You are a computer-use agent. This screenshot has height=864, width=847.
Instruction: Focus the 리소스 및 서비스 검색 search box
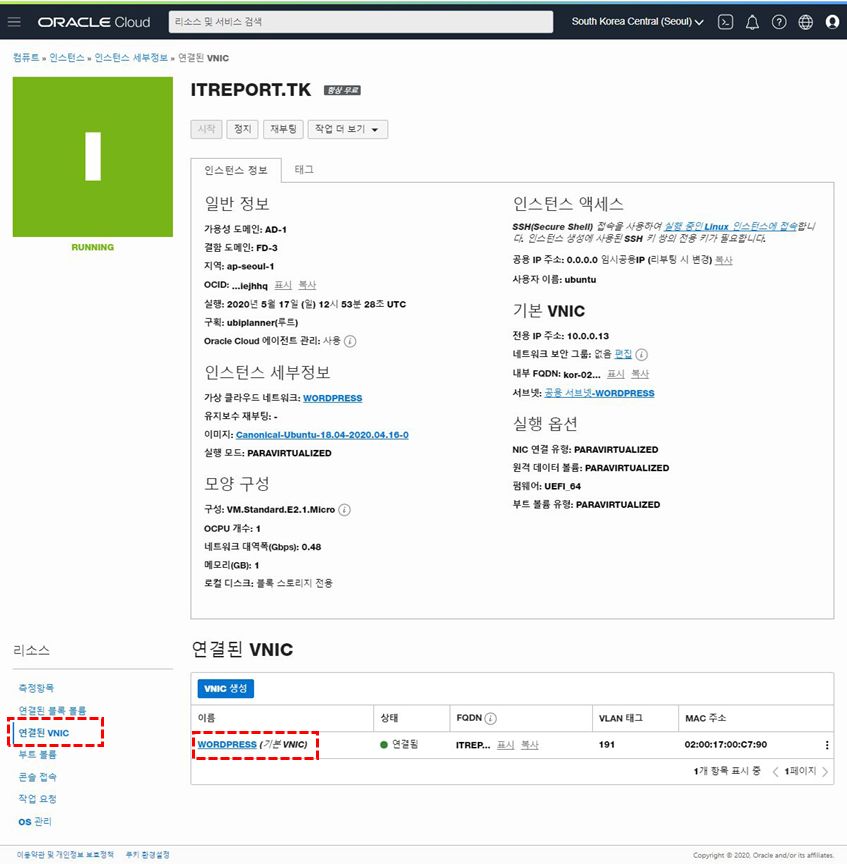[361, 22]
